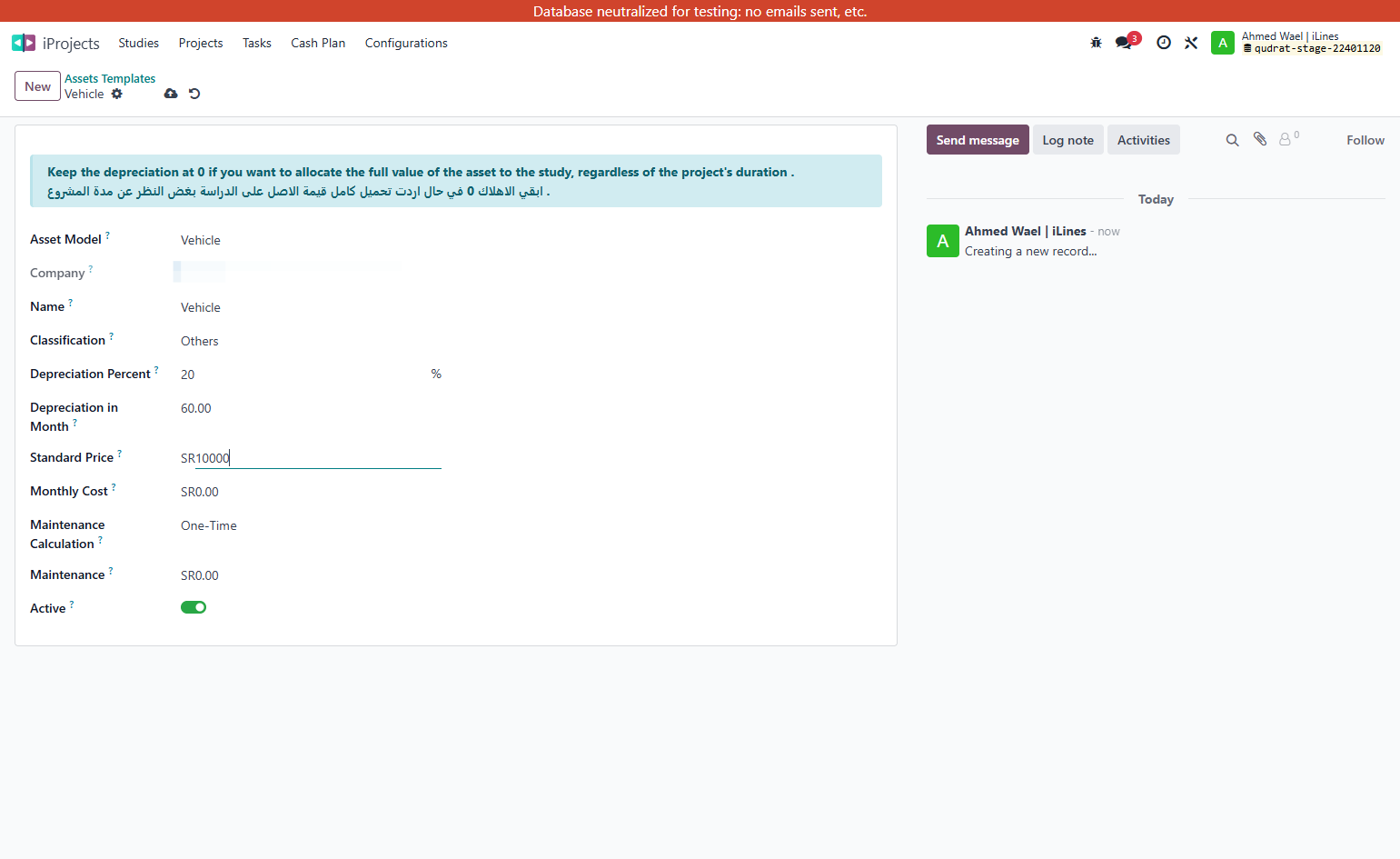Open the debug bug icon
The height and width of the screenshot is (859, 1400).
1096,43
